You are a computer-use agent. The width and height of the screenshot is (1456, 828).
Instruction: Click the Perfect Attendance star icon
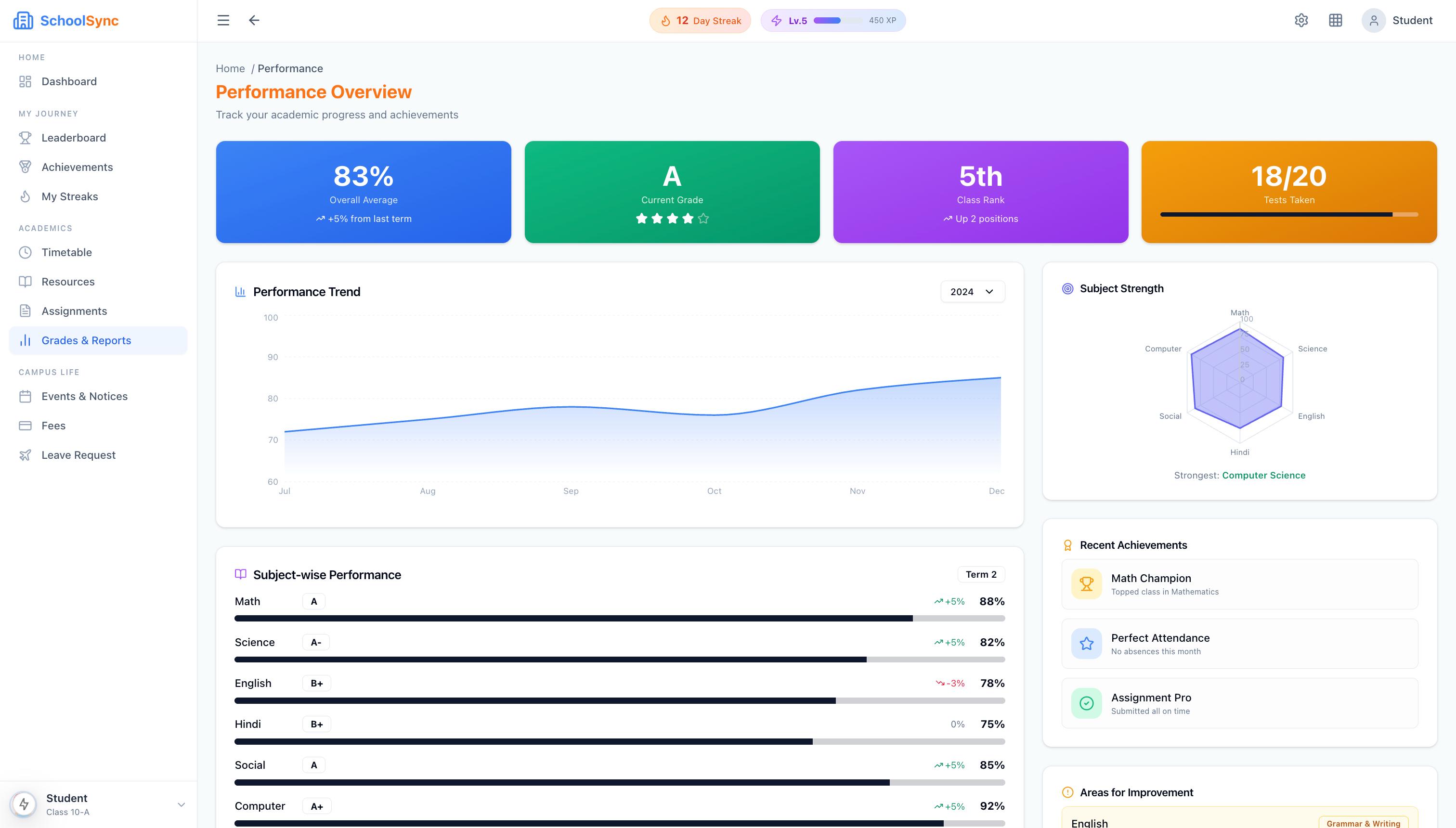pos(1086,644)
